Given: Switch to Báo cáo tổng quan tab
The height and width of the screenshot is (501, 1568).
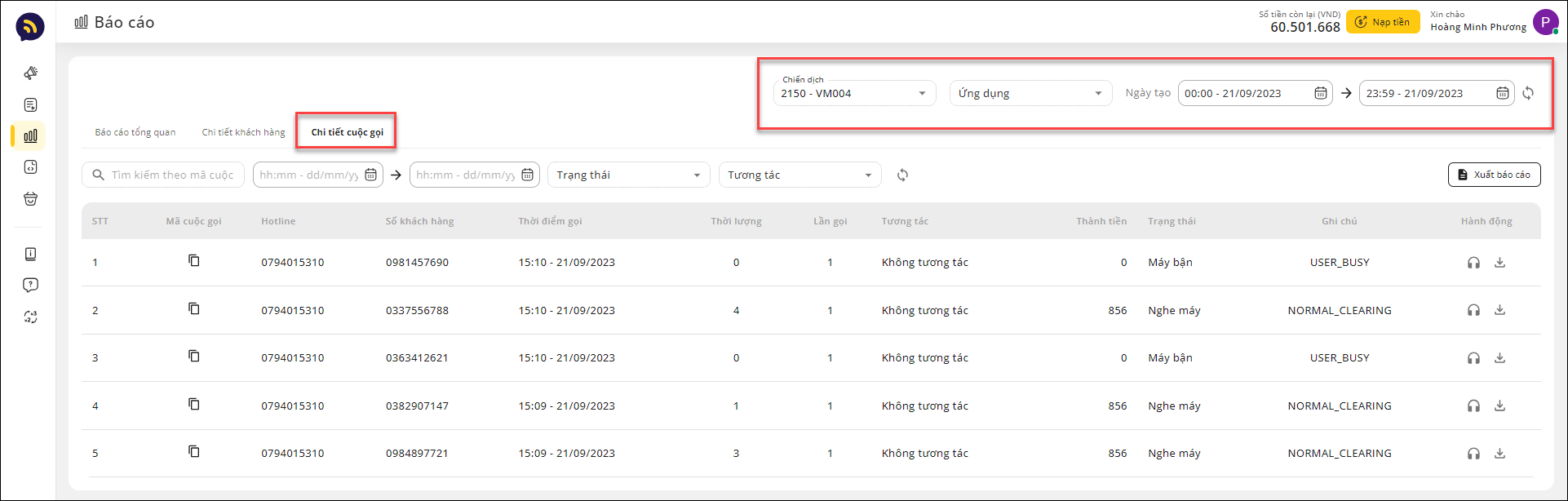Looking at the screenshot, I should (135, 132).
